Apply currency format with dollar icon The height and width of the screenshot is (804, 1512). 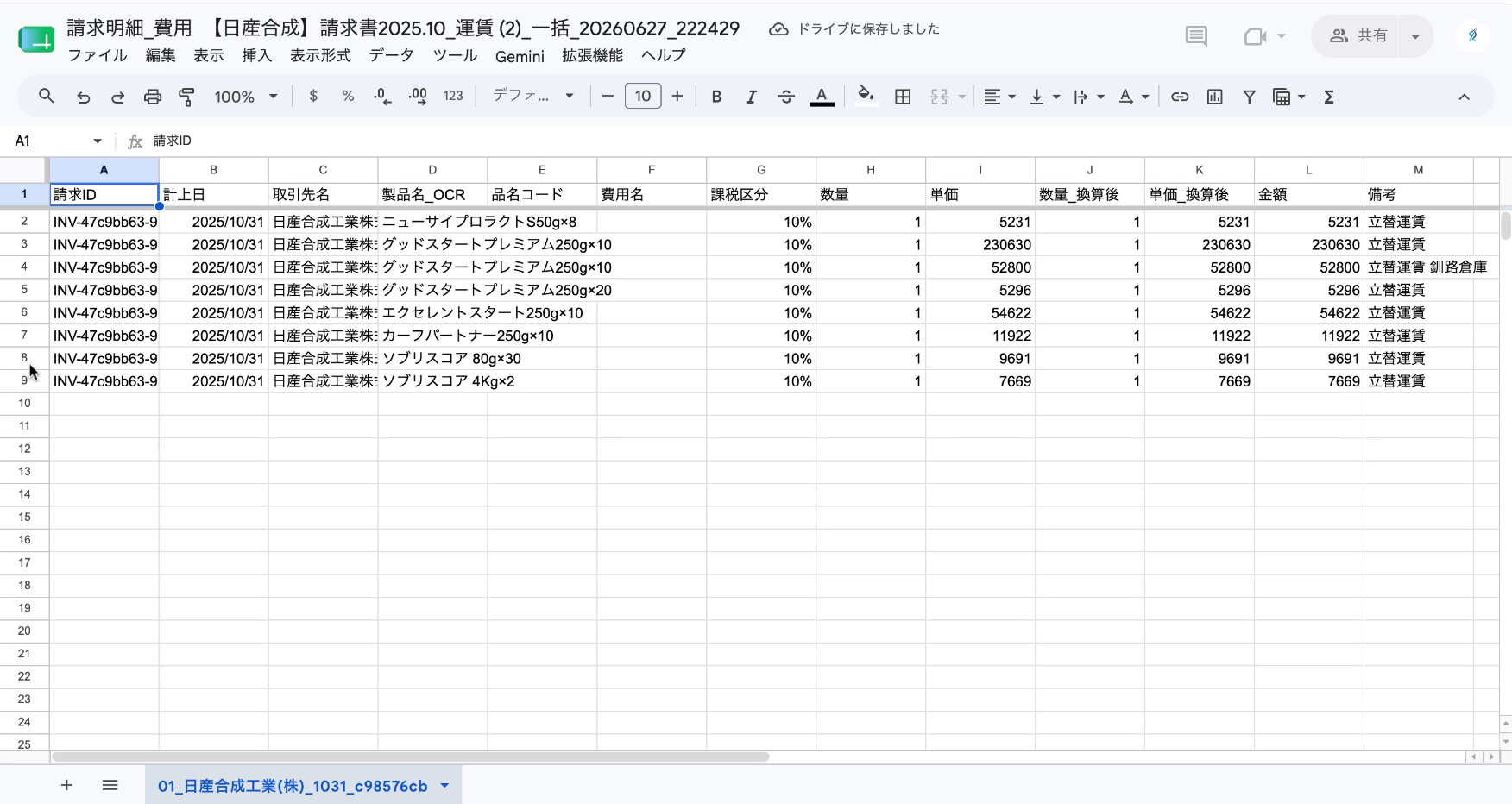313,97
